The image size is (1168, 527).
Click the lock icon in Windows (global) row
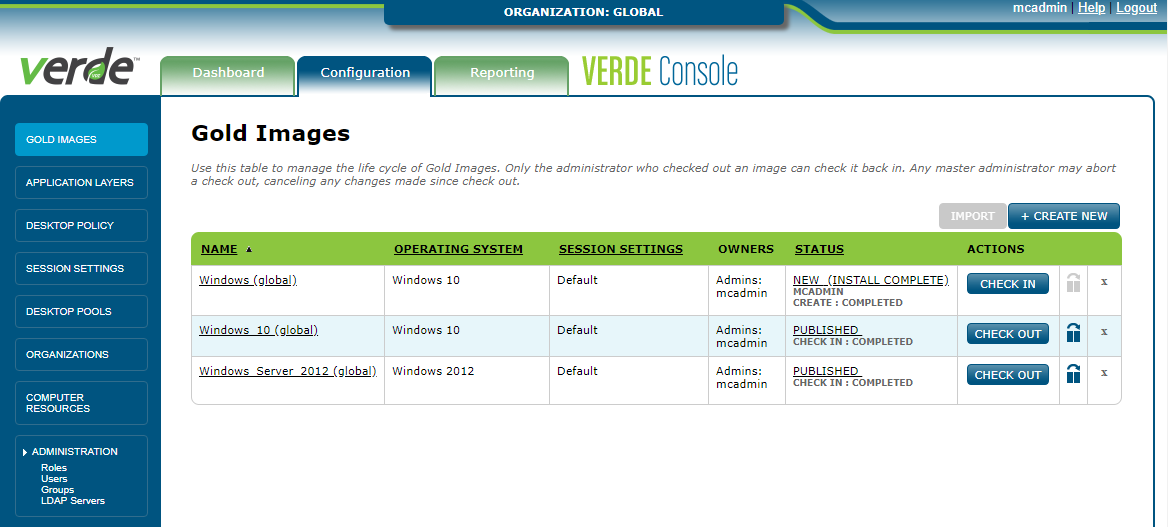coord(1073,283)
